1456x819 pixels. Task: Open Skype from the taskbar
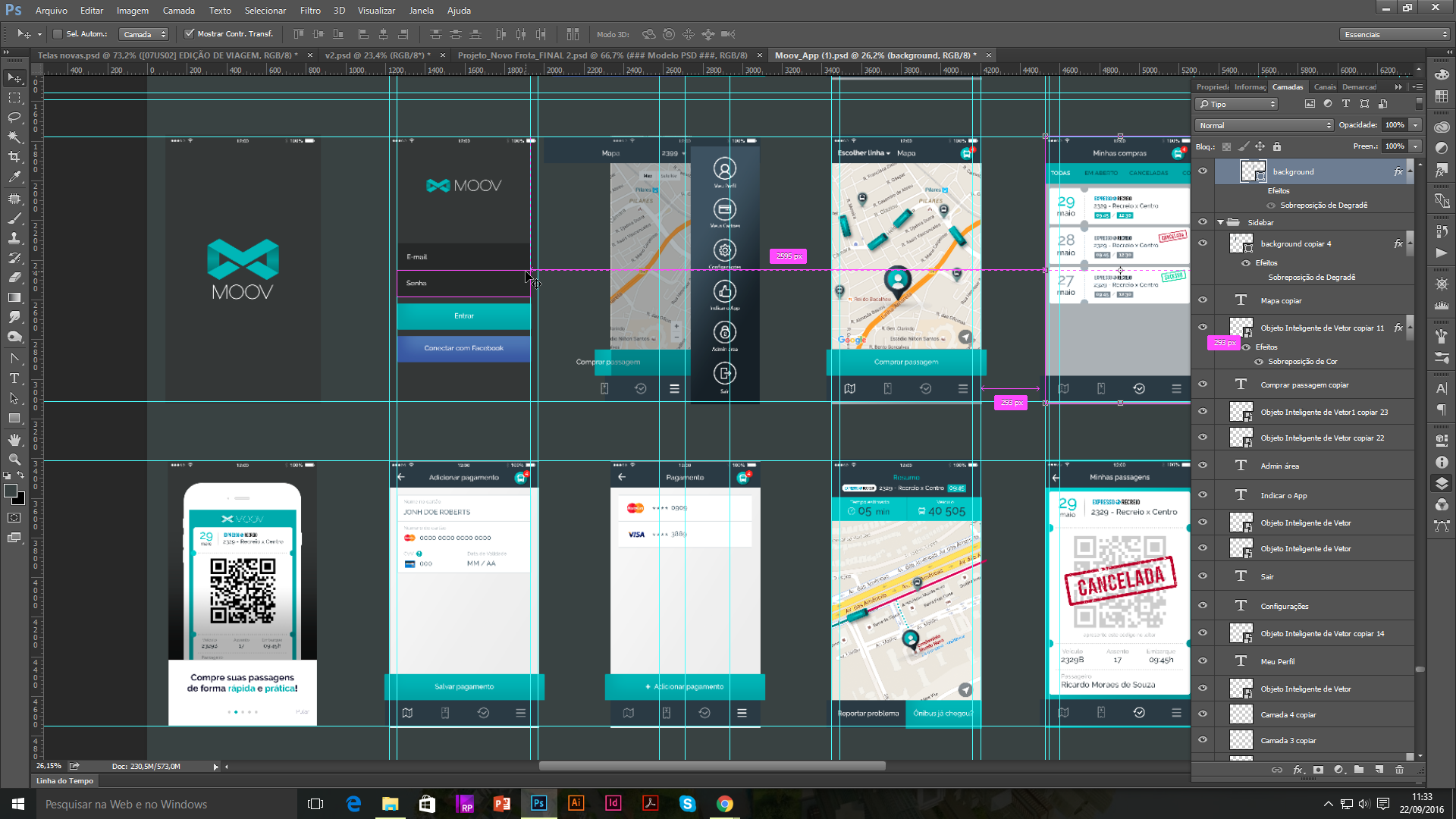[688, 804]
